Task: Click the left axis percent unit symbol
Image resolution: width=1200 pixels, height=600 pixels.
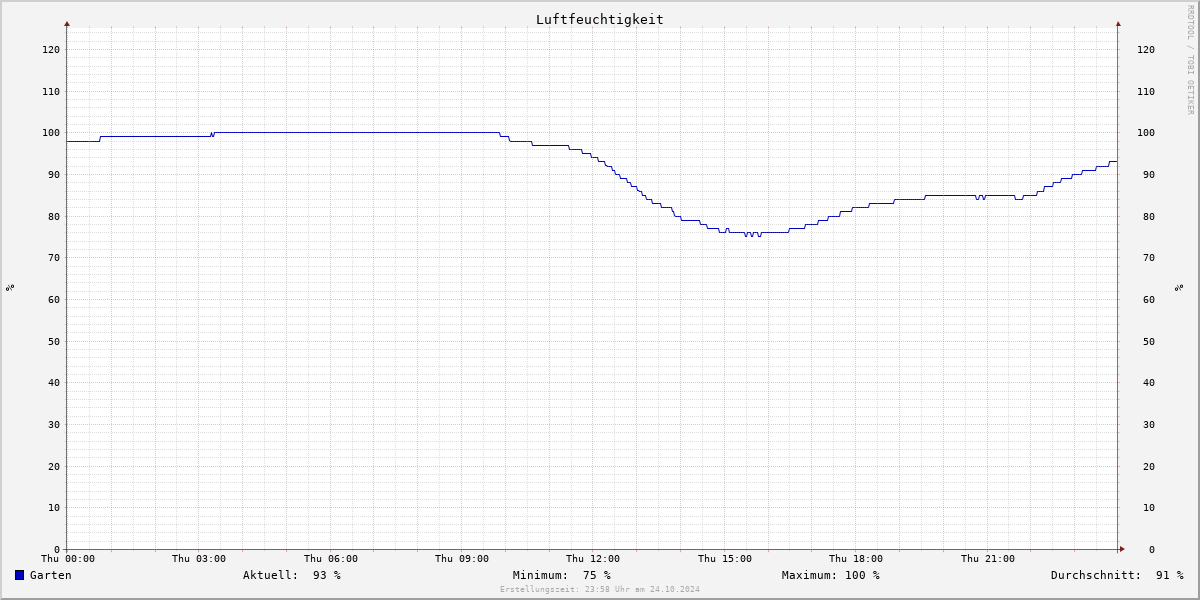Action: click(10, 288)
